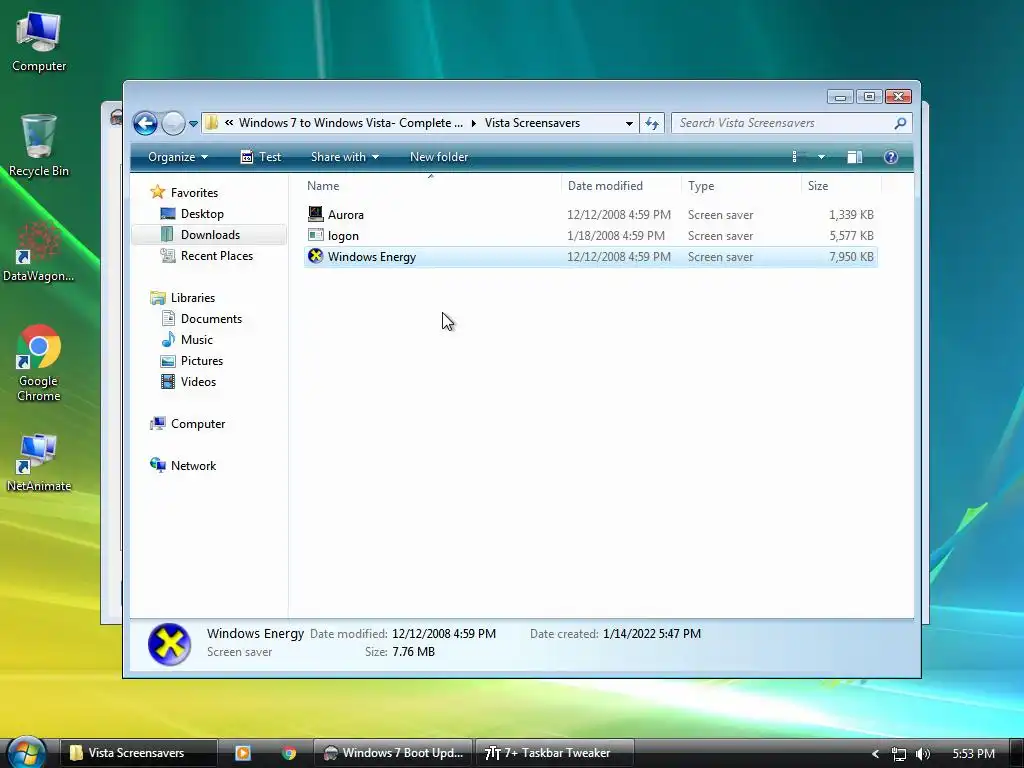Click Computer in navigation pane
1024x768 pixels.
click(x=198, y=424)
